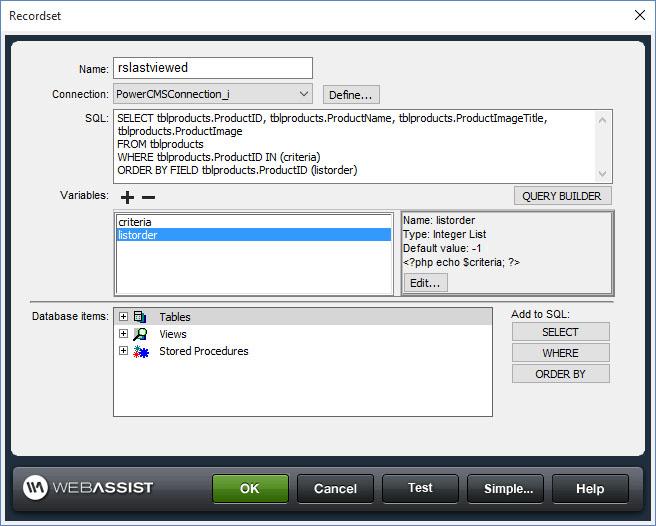Click the Tables database icon
The image size is (656, 526).
pyautogui.click(x=140, y=317)
